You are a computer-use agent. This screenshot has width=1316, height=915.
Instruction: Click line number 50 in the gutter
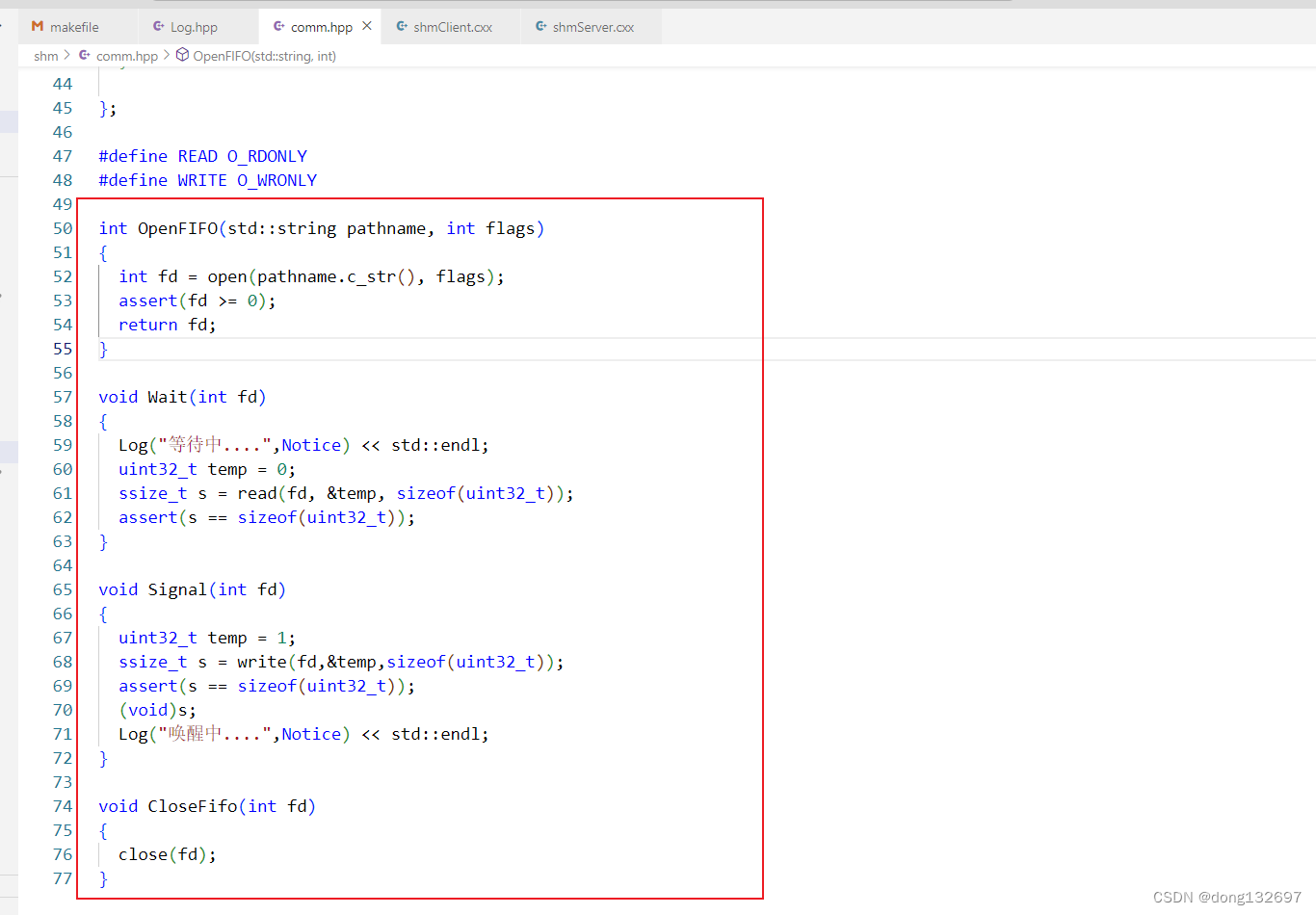click(63, 228)
